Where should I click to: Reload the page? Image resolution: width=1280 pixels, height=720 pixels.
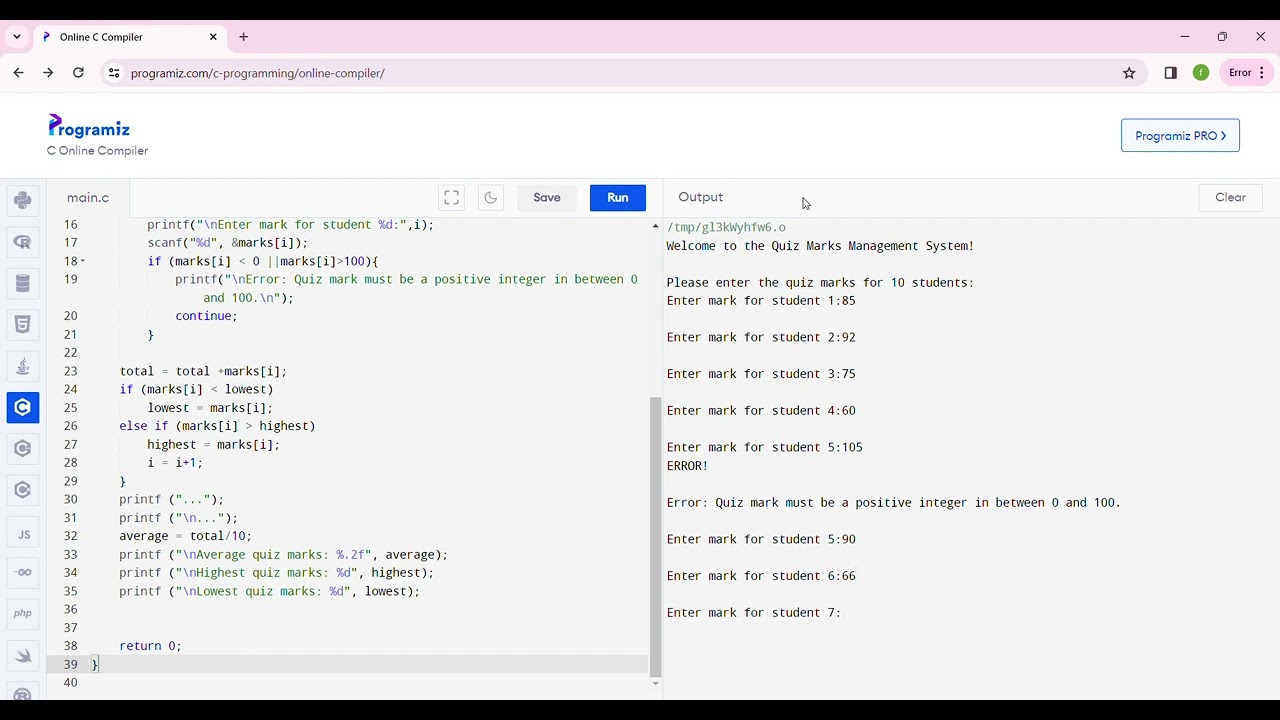78,73
